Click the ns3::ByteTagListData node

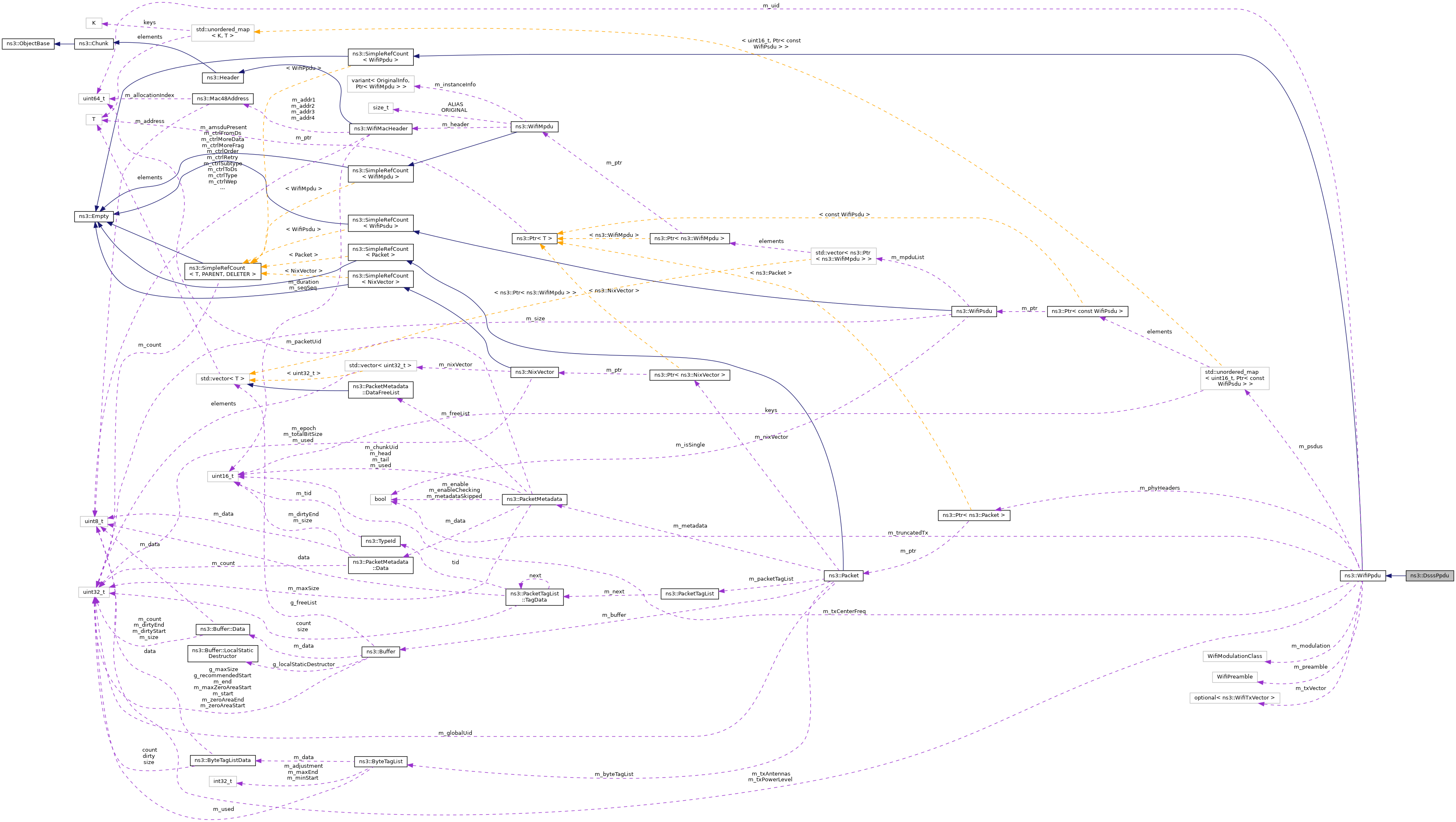(x=223, y=760)
